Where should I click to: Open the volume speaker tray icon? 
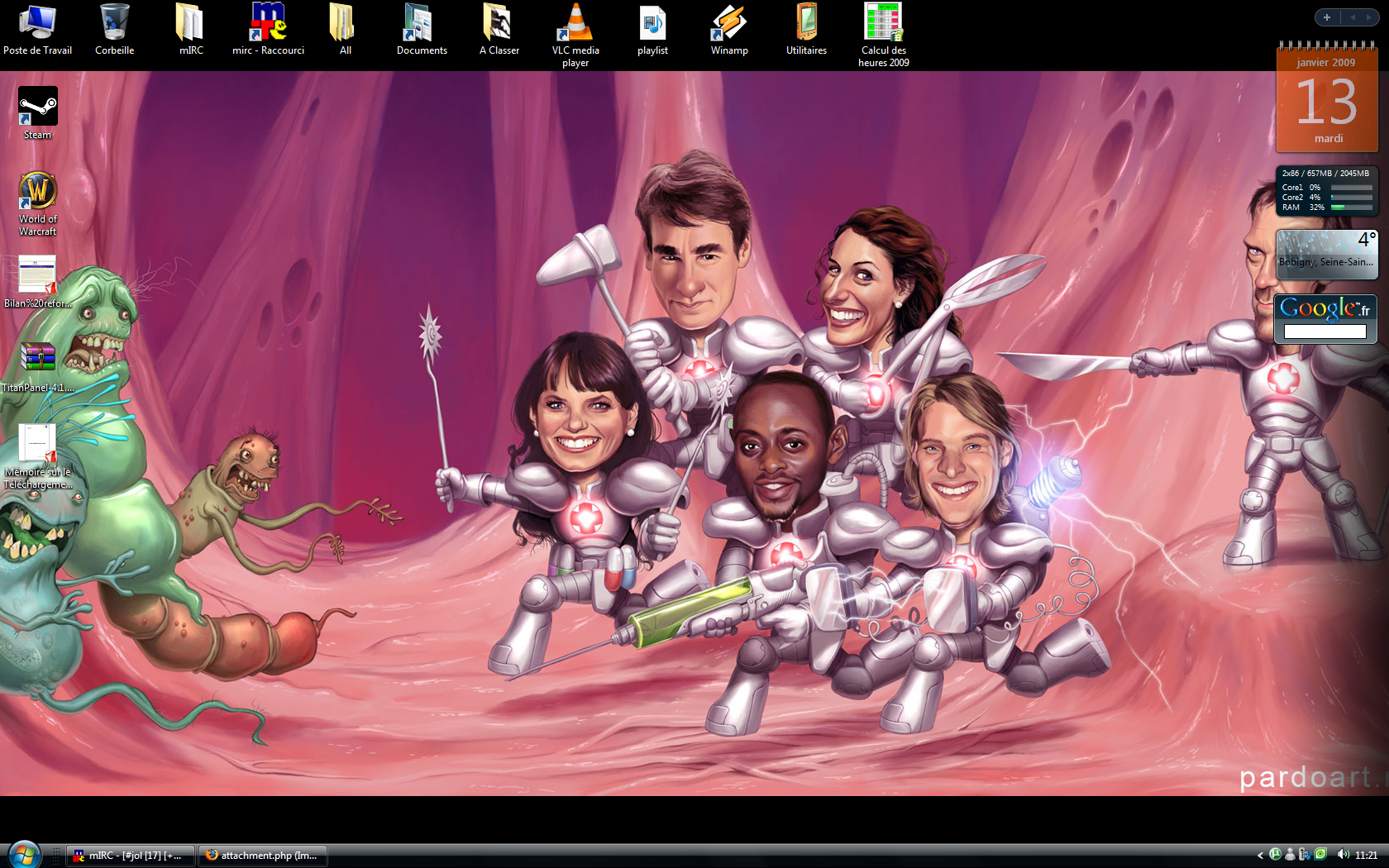pos(1343,855)
